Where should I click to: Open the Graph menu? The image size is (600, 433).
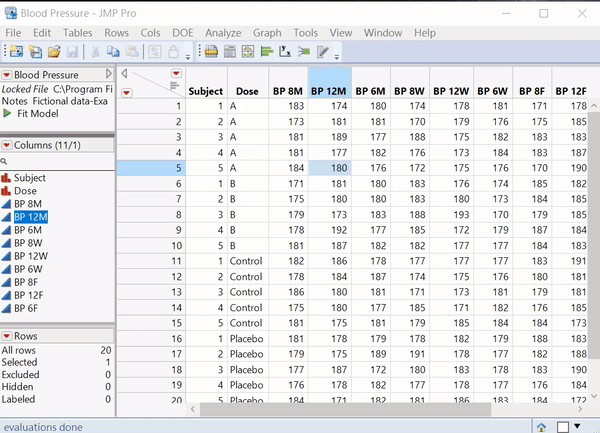267,33
